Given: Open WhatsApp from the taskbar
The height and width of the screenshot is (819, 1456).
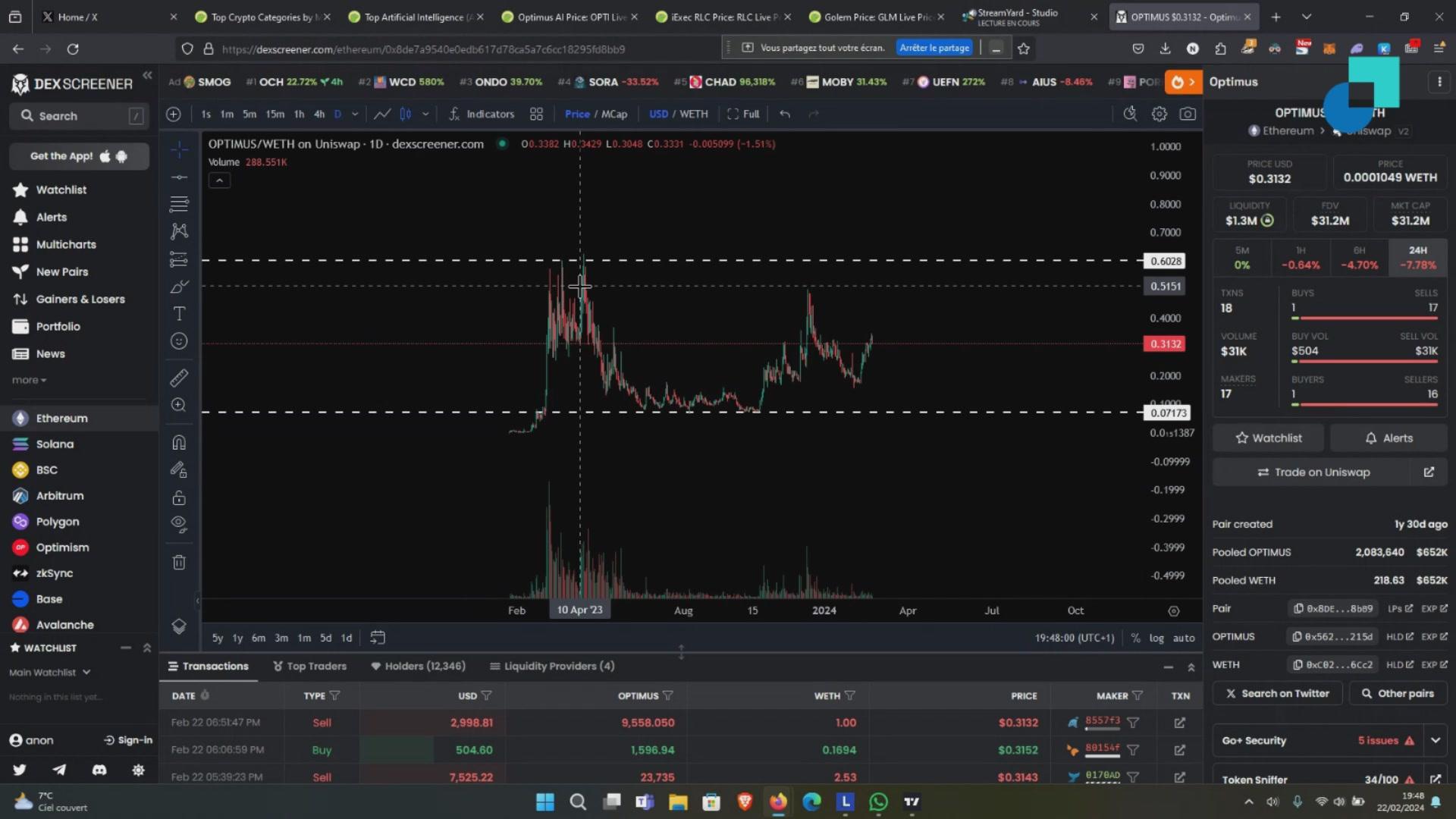Looking at the screenshot, I should point(878,802).
